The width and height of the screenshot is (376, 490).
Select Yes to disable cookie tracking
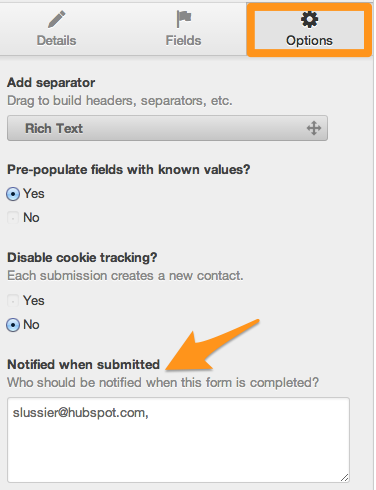(x=13, y=301)
